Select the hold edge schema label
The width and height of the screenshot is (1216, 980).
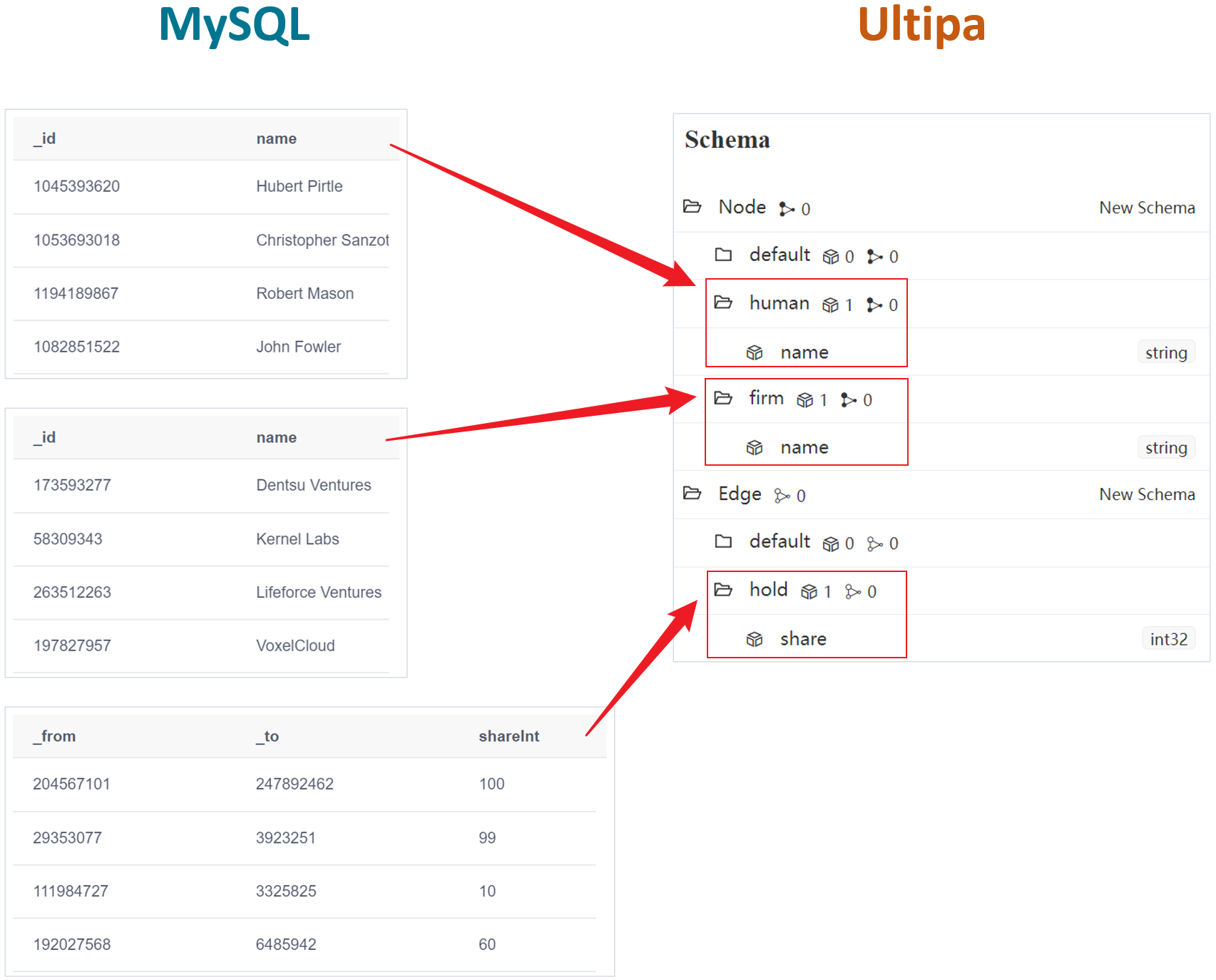[768, 589]
